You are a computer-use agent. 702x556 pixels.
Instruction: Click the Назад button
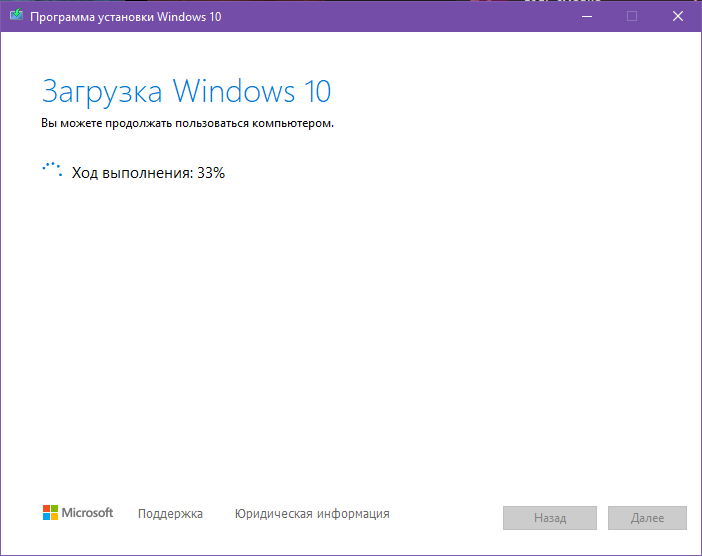(x=550, y=518)
